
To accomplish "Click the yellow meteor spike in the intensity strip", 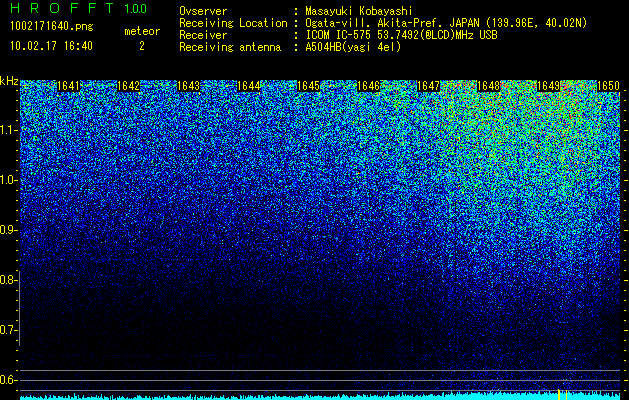I will [x=559, y=394].
